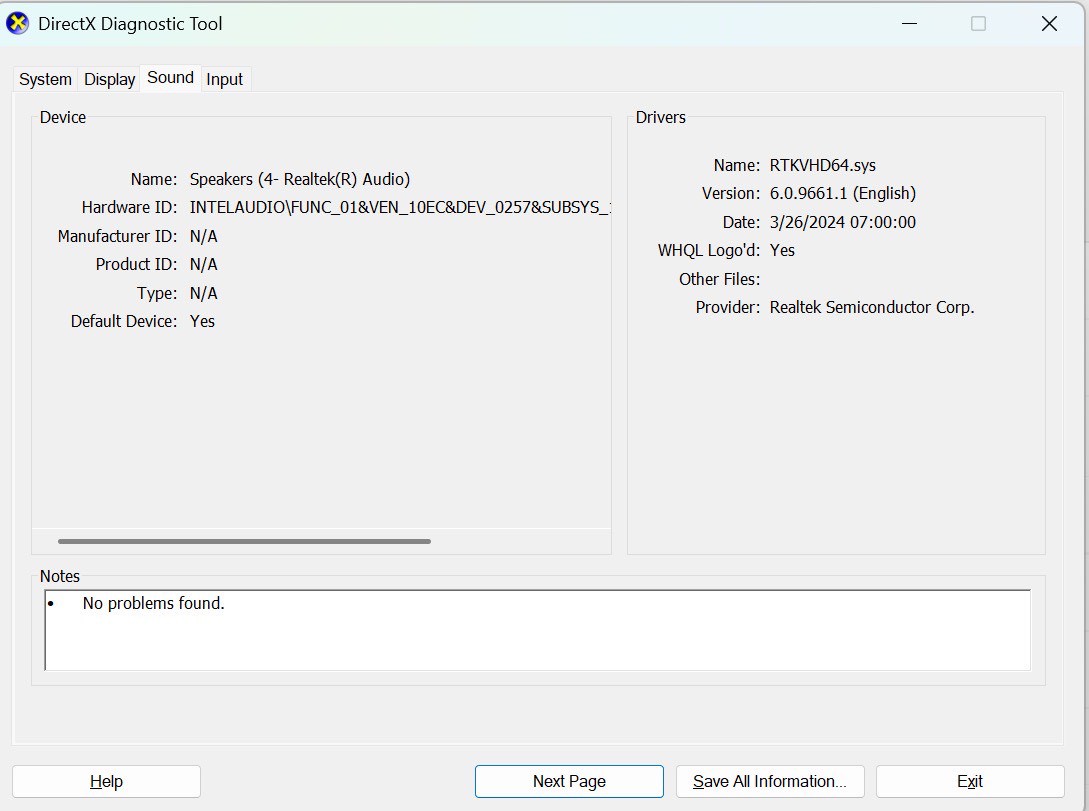Viewport: 1089px width, 811px height.
Task: Switch to the Display tab
Action: 108,79
